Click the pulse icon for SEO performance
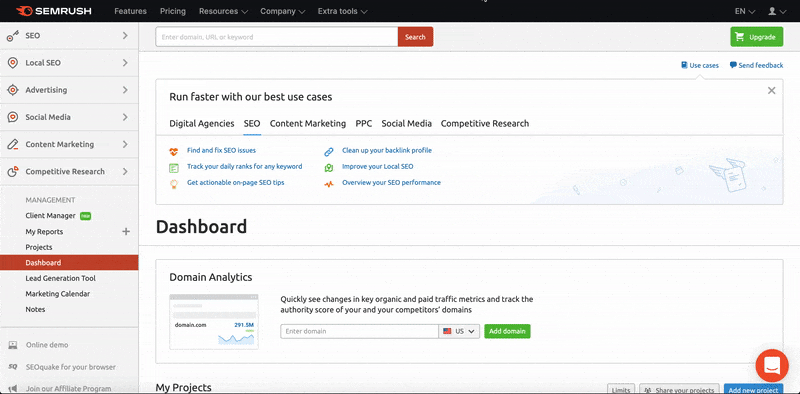Viewport: 800px width, 394px height. tap(329, 183)
